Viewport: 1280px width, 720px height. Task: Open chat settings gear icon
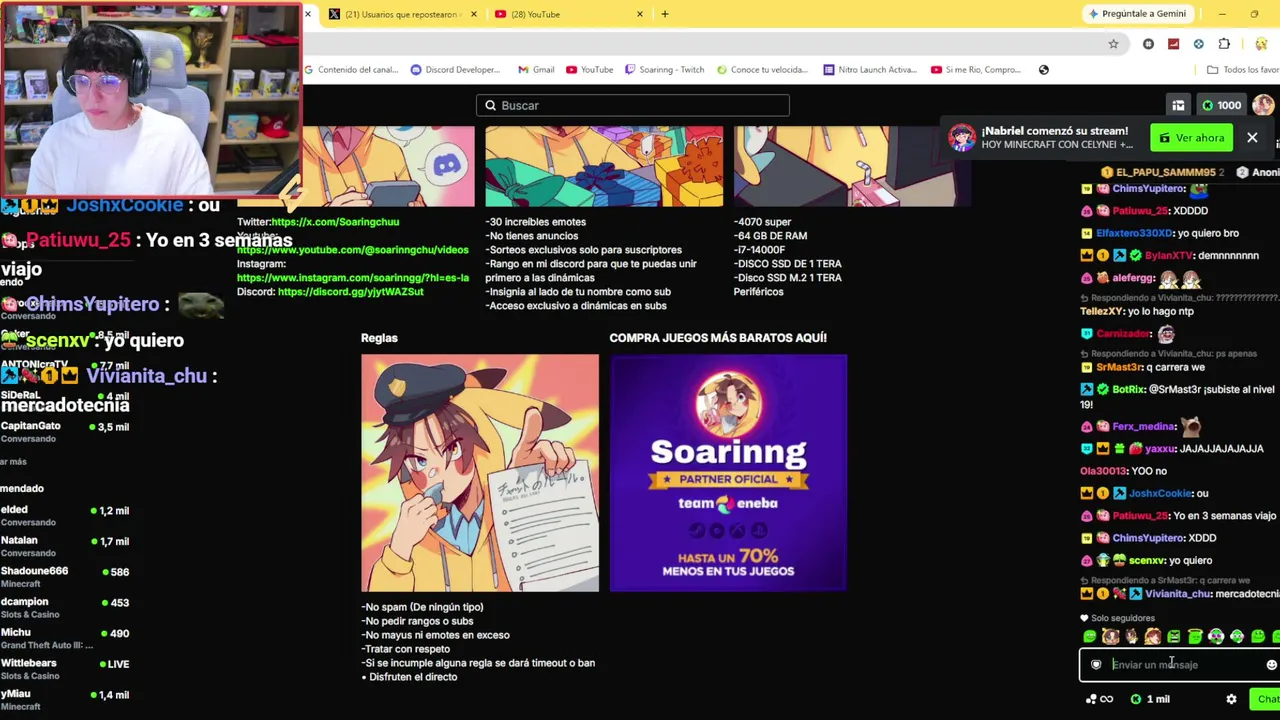coord(1231,700)
